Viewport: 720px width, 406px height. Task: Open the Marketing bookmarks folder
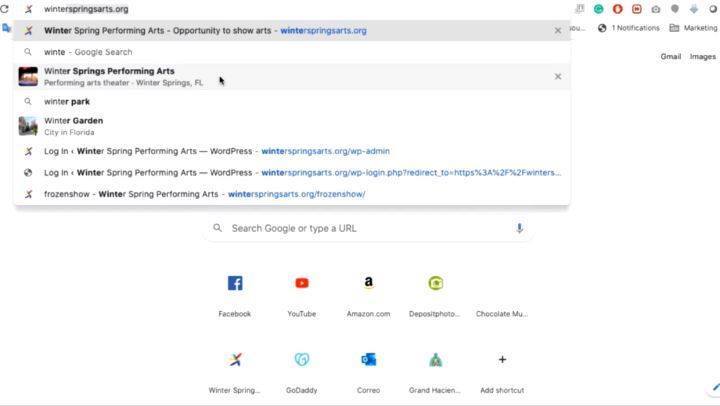tap(694, 28)
